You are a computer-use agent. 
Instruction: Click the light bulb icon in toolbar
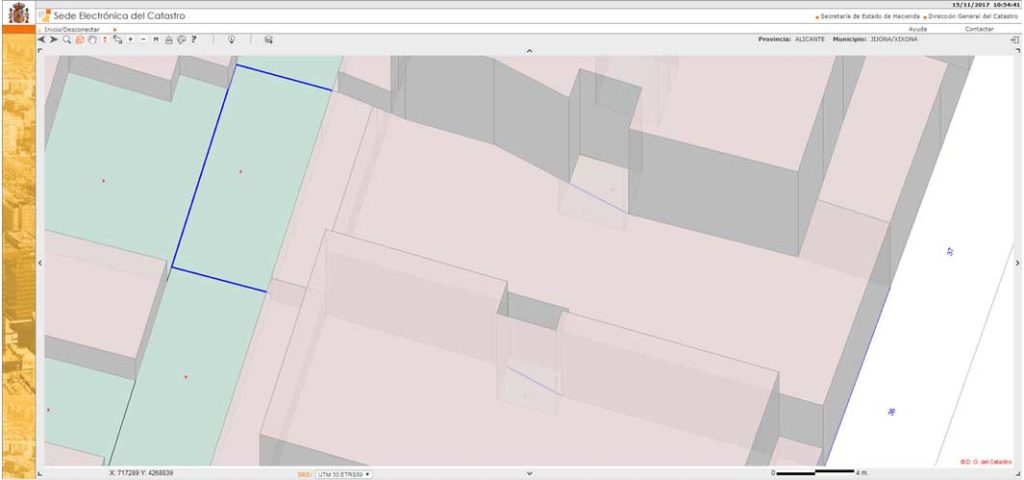pos(231,39)
